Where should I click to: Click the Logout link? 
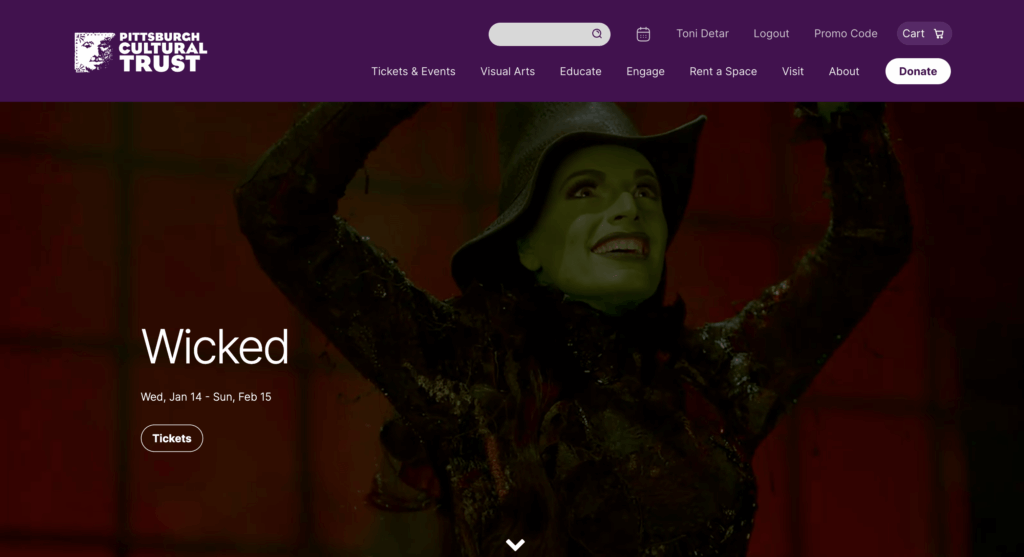(771, 34)
